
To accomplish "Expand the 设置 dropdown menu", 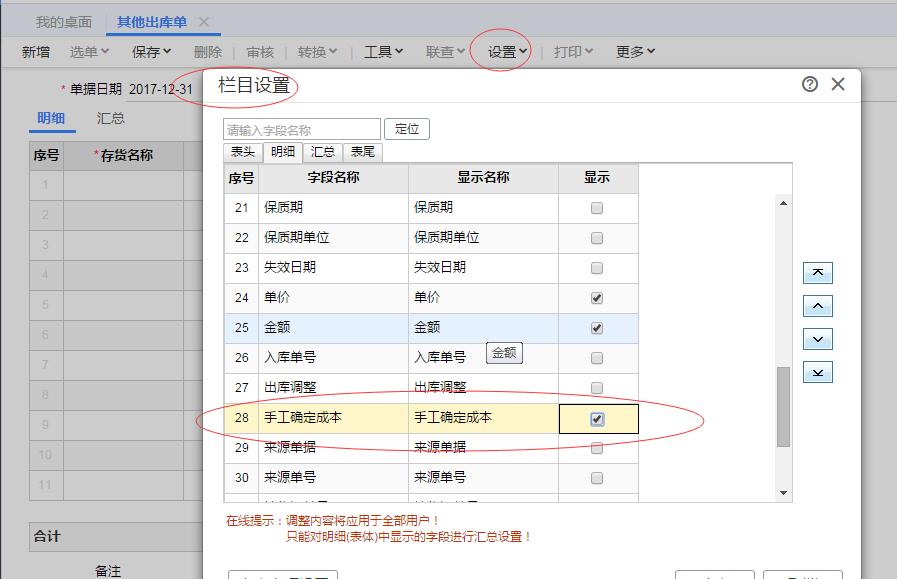I will (507, 52).
